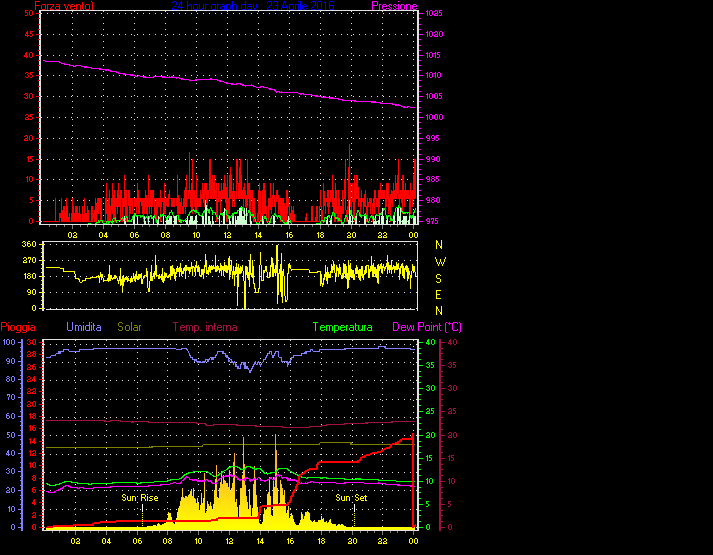This screenshot has height=555, width=713.
Task: Click the yellow '90' wind direction axis value
Action: pyautogui.click(x=31, y=292)
